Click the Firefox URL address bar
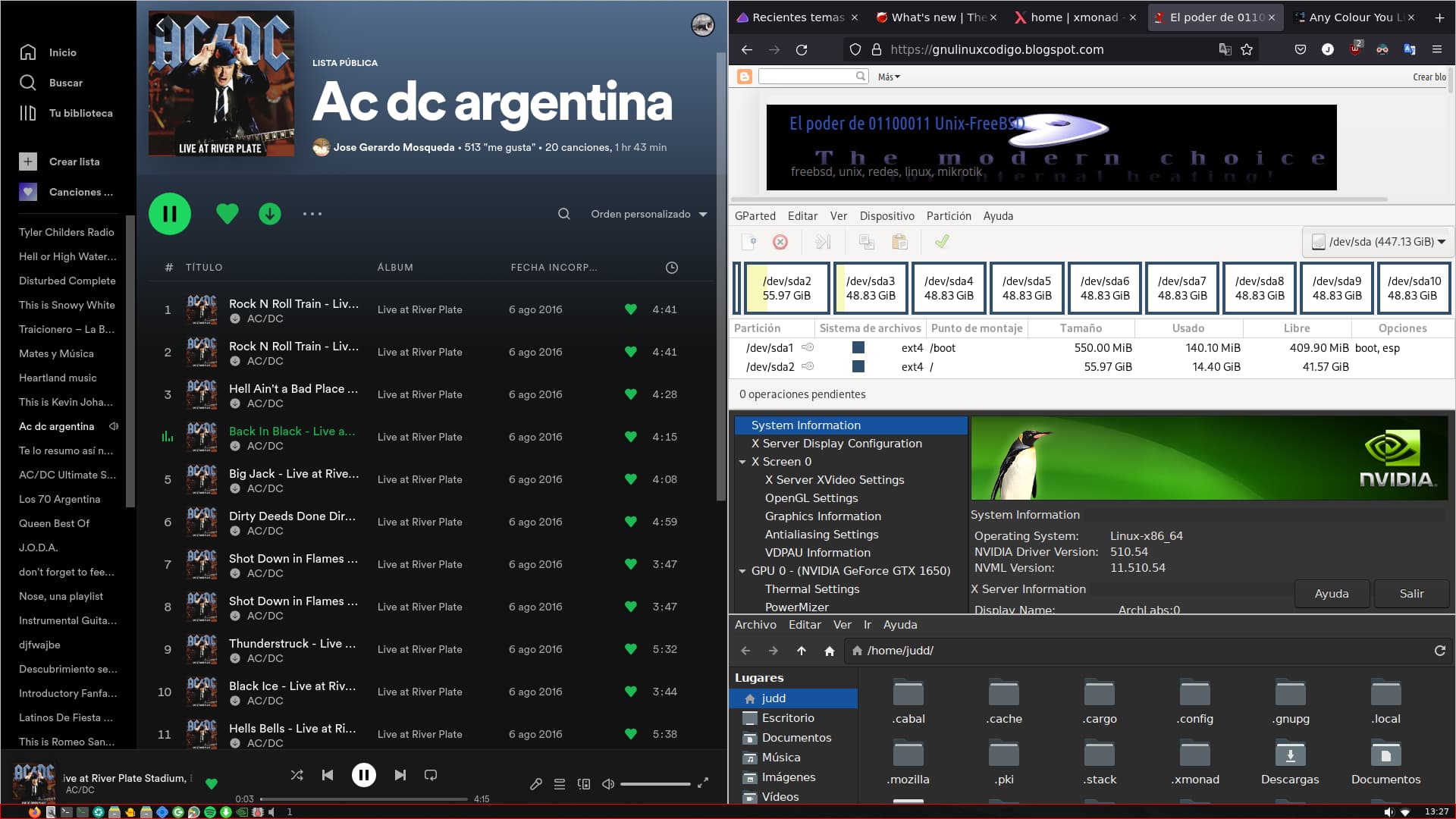This screenshot has height=819, width=1456. [x=1050, y=49]
